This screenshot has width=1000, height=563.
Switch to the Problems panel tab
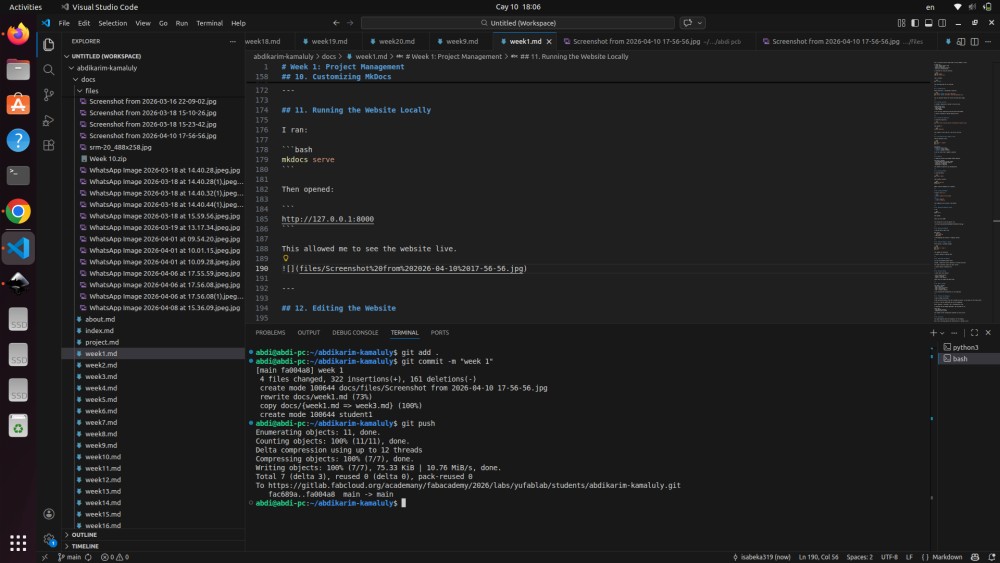270,333
